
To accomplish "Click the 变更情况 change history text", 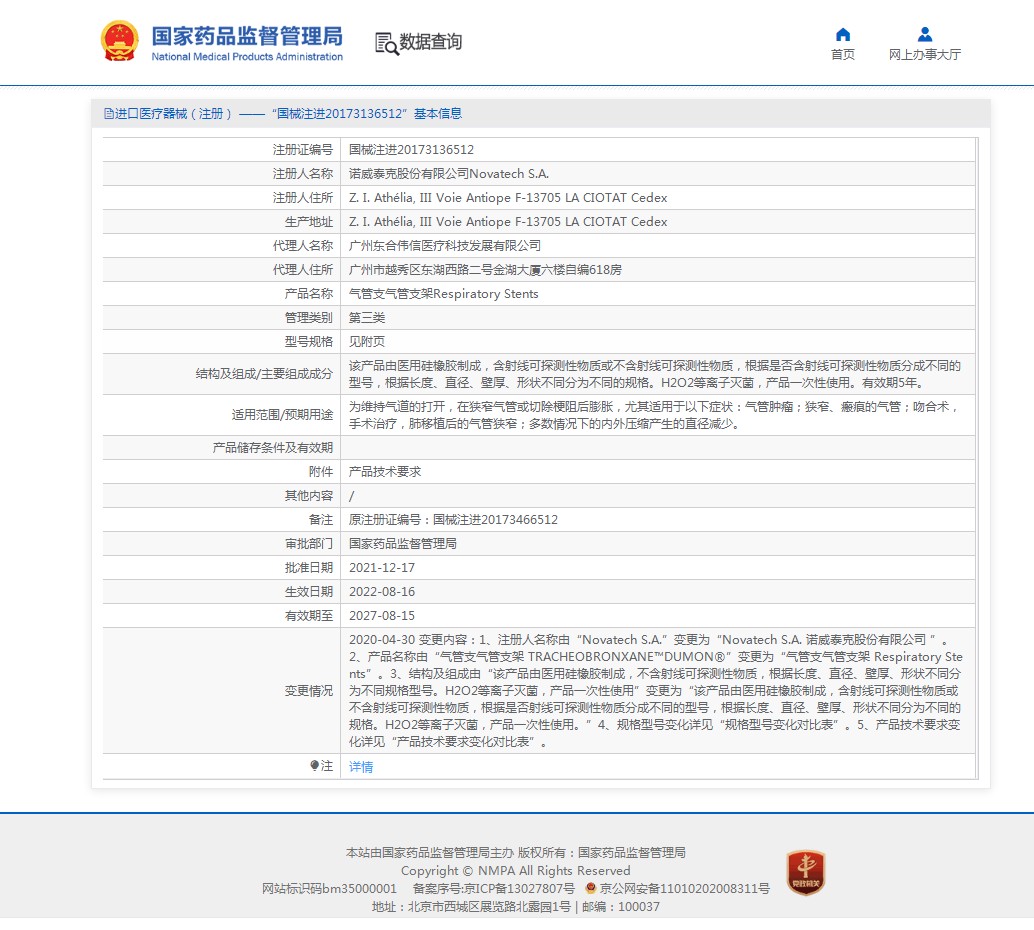I will click(655, 691).
